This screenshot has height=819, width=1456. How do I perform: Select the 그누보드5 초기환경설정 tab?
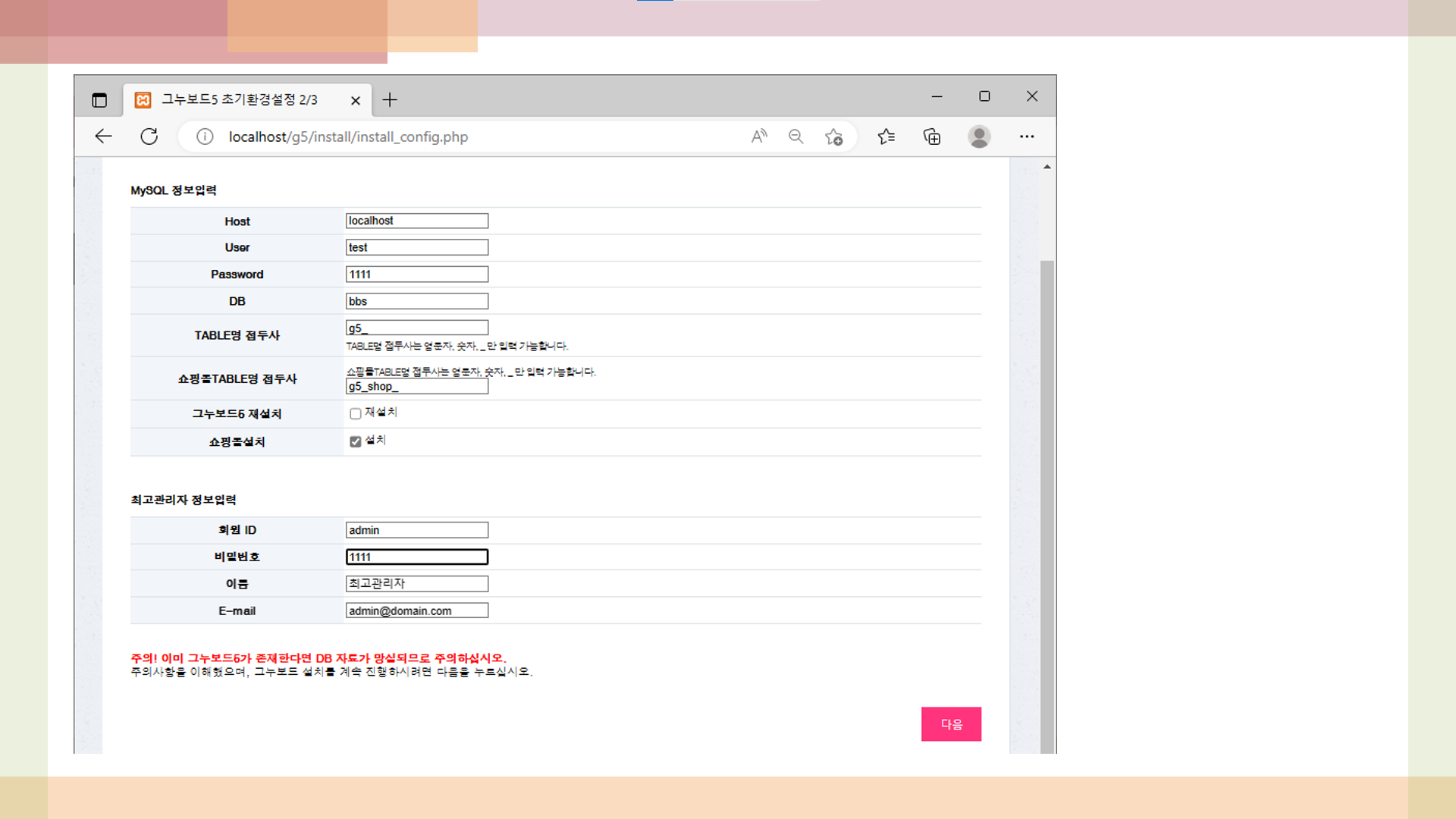(239, 100)
